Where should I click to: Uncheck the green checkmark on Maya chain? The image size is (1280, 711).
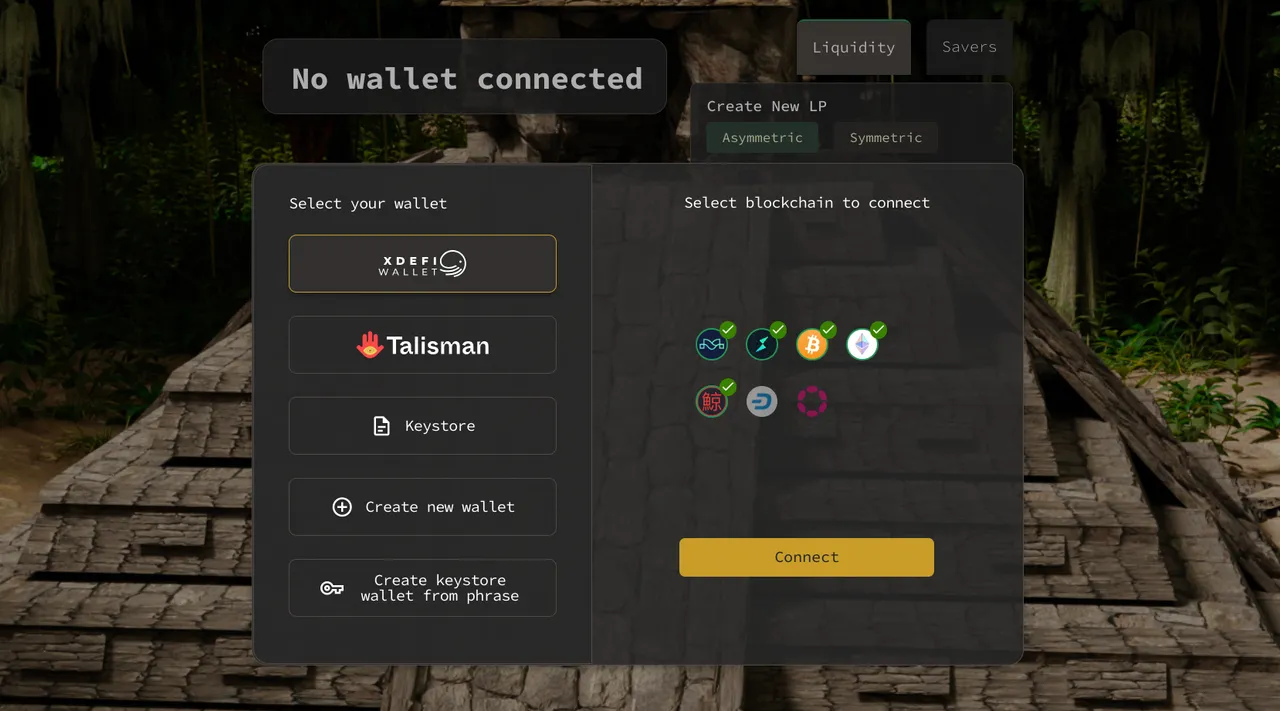(x=728, y=329)
